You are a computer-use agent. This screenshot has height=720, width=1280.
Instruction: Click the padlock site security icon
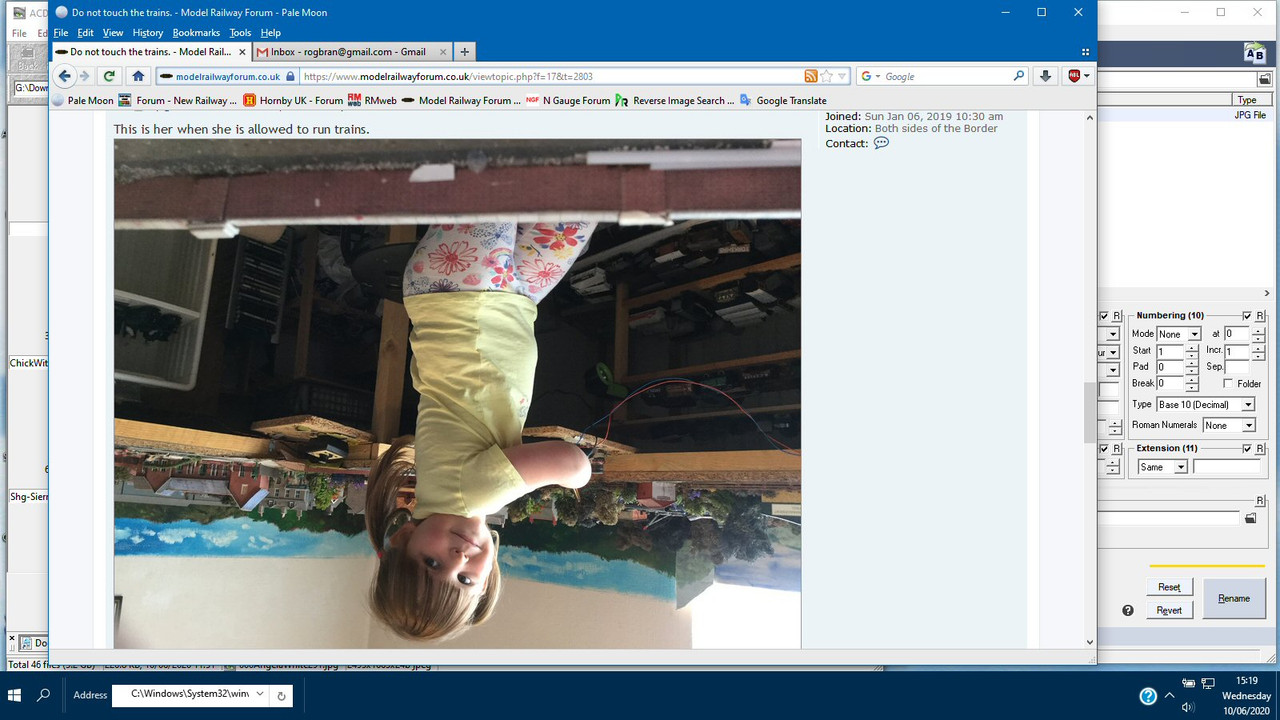(290, 76)
